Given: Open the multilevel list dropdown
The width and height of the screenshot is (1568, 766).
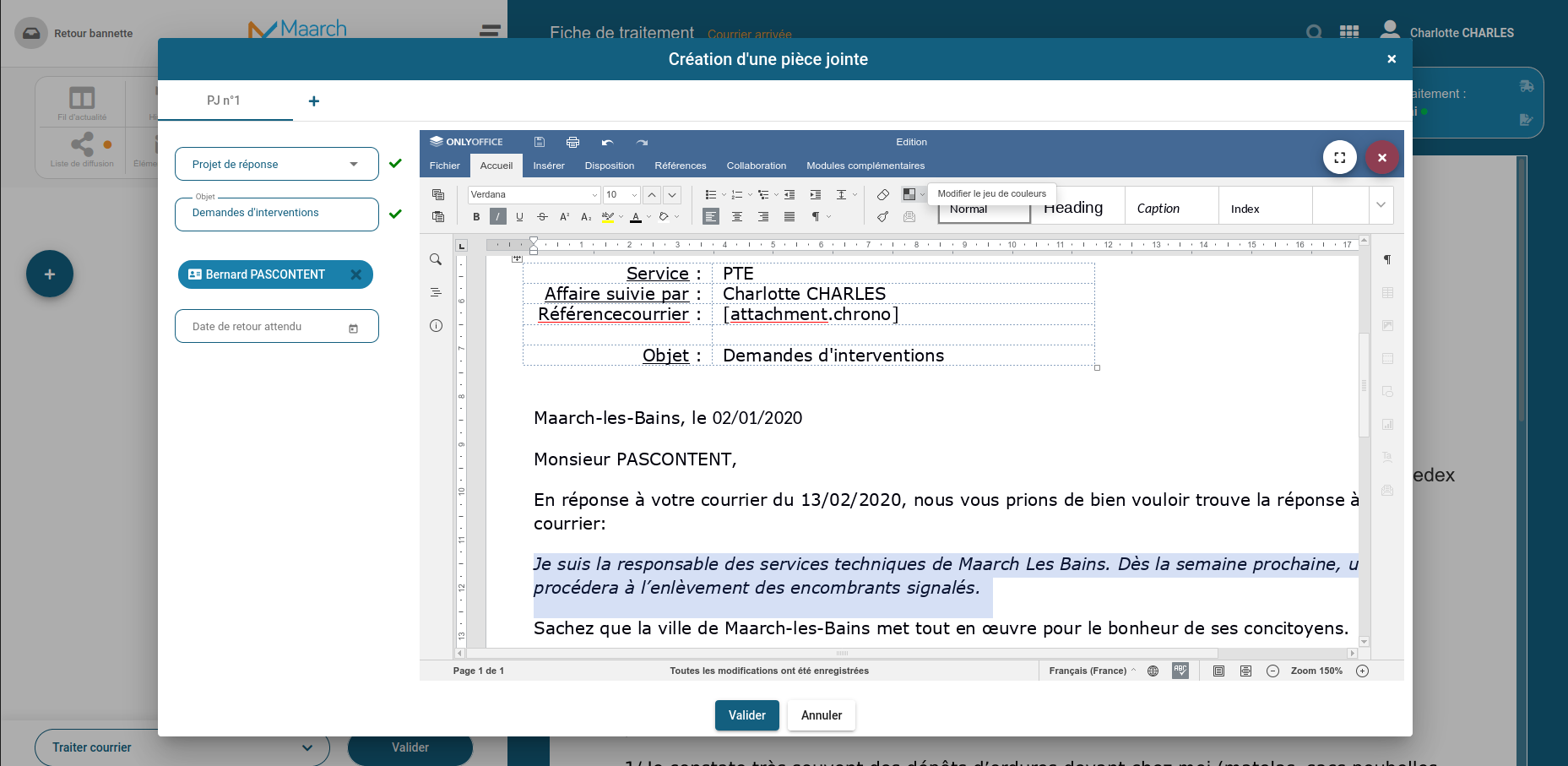Looking at the screenshot, I should 776,195.
